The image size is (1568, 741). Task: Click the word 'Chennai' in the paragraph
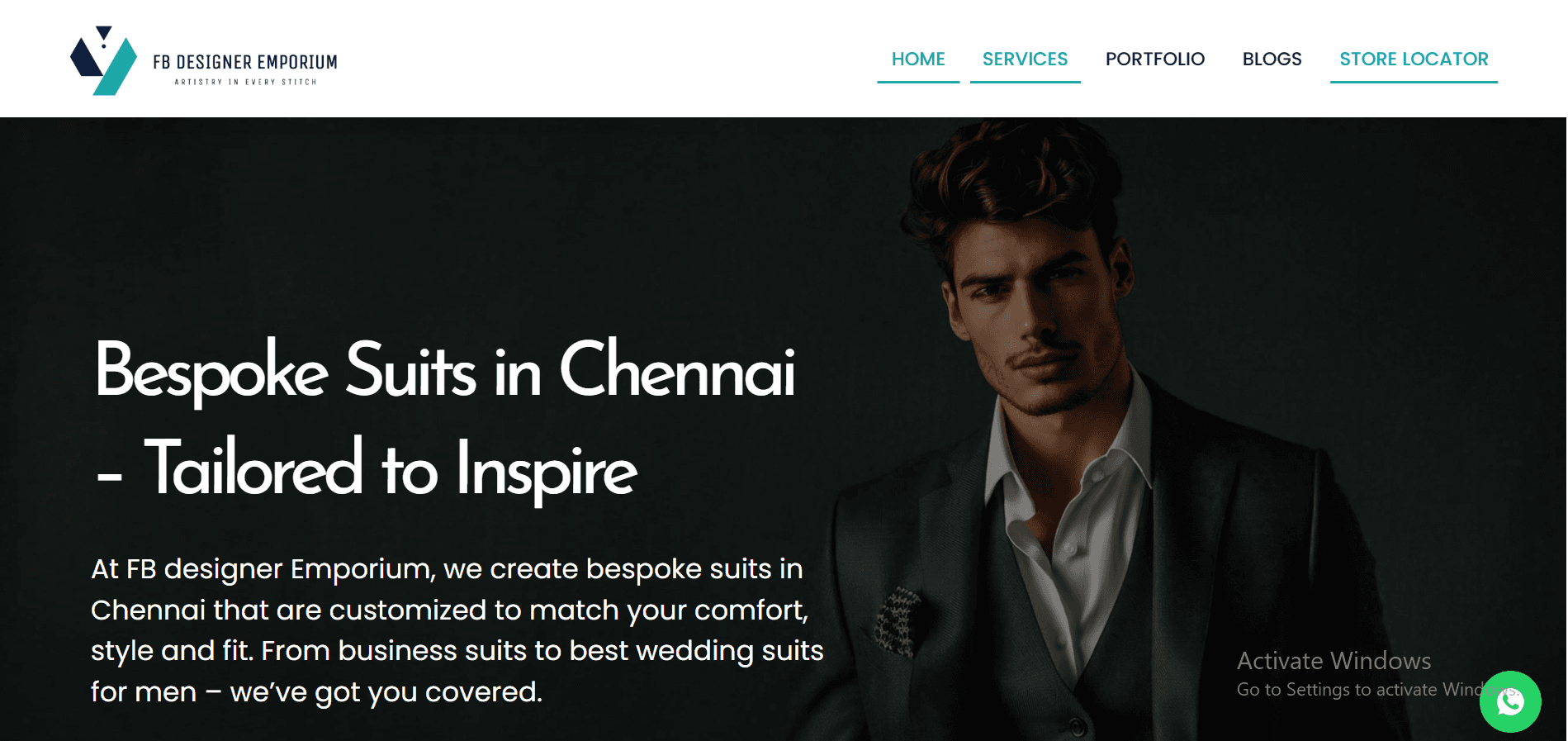coord(148,610)
